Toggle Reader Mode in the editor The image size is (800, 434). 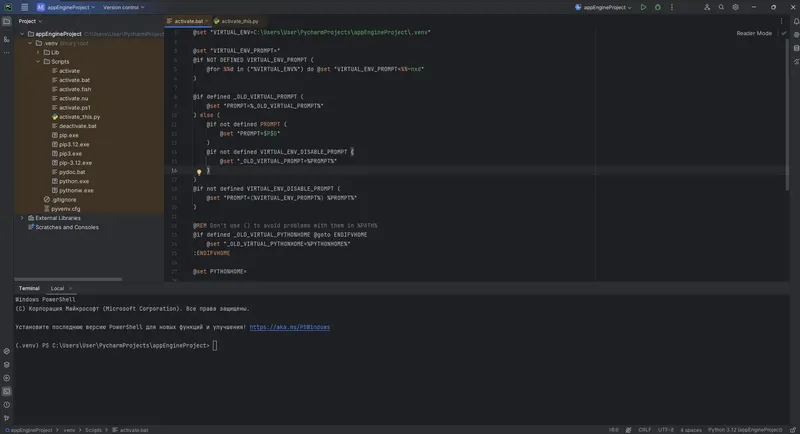pos(754,33)
